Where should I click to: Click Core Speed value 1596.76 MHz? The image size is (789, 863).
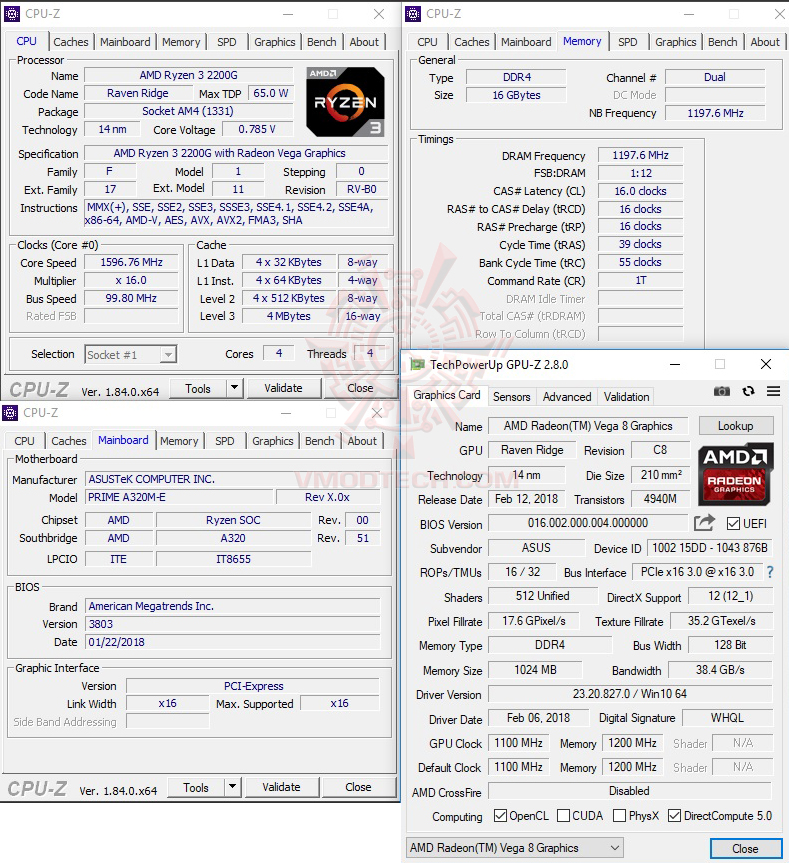click(131, 263)
